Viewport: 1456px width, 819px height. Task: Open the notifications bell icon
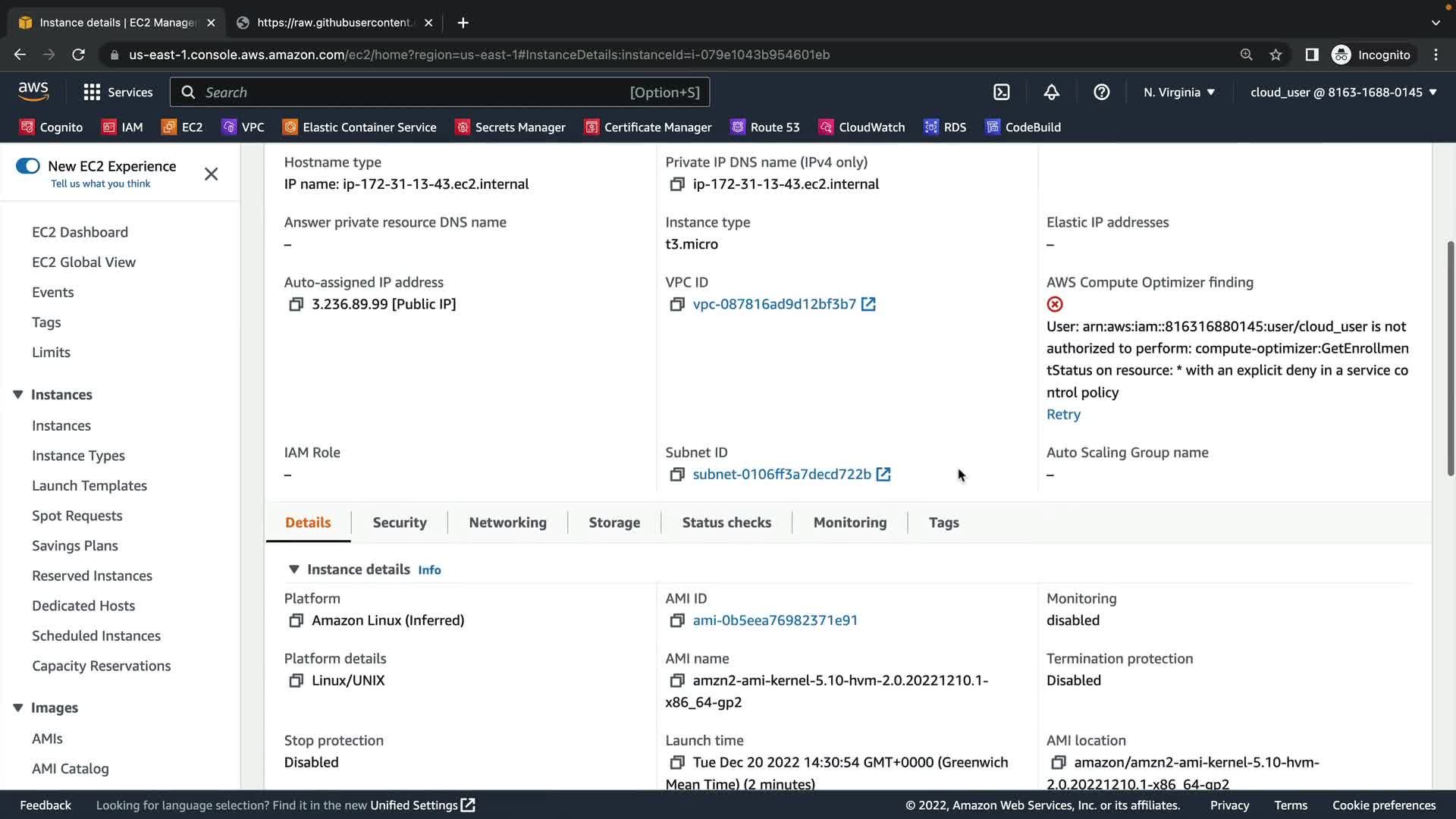point(1051,93)
